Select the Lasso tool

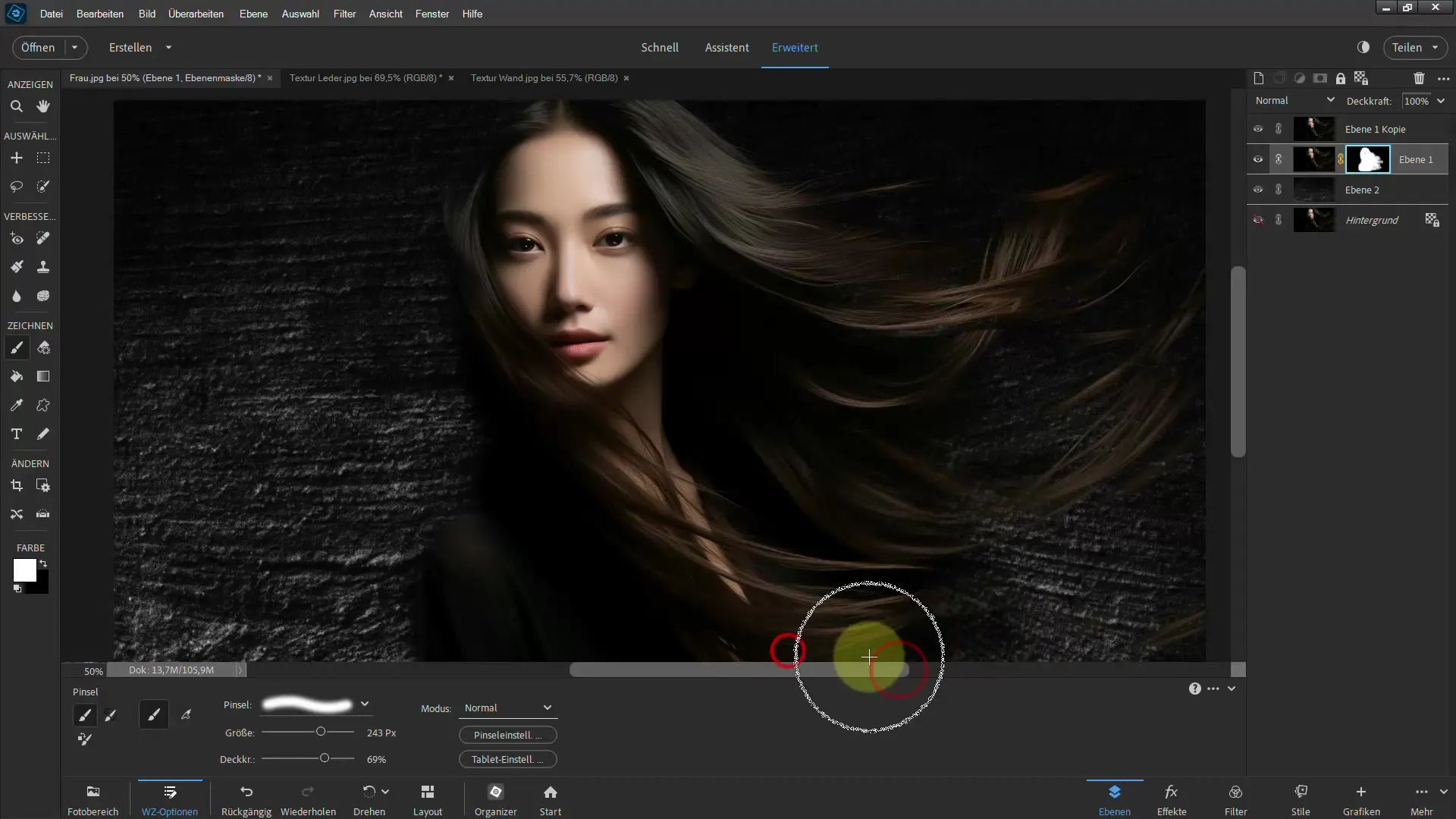click(x=16, y=187)
